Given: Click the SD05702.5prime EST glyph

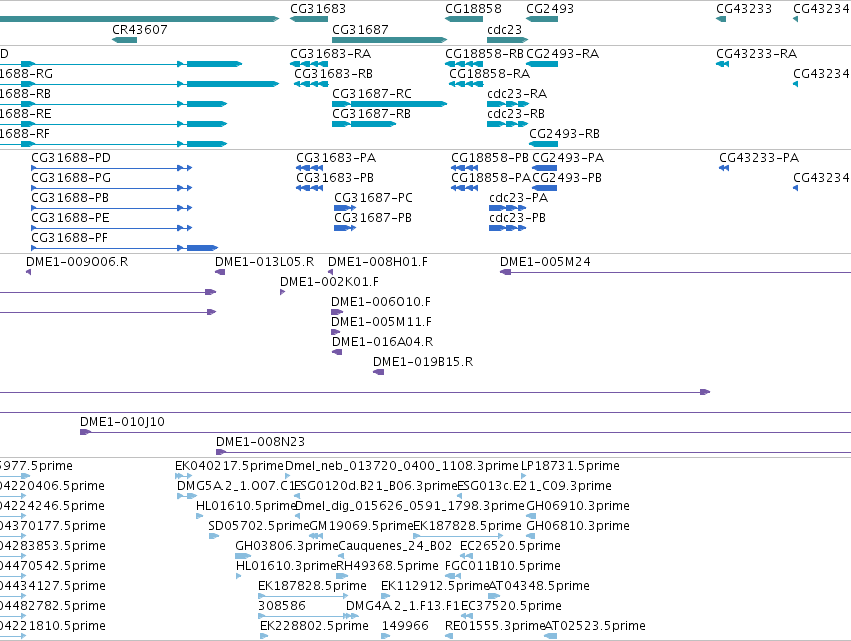Looking at the screenshot, I should 214,536.
